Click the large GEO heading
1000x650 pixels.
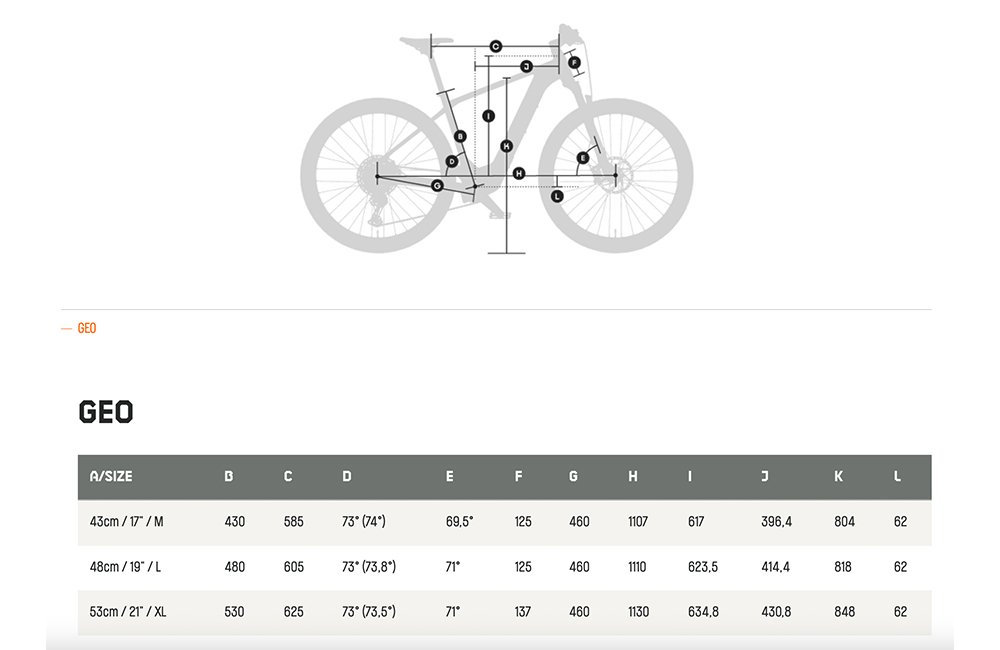click(x=106, y=412)
